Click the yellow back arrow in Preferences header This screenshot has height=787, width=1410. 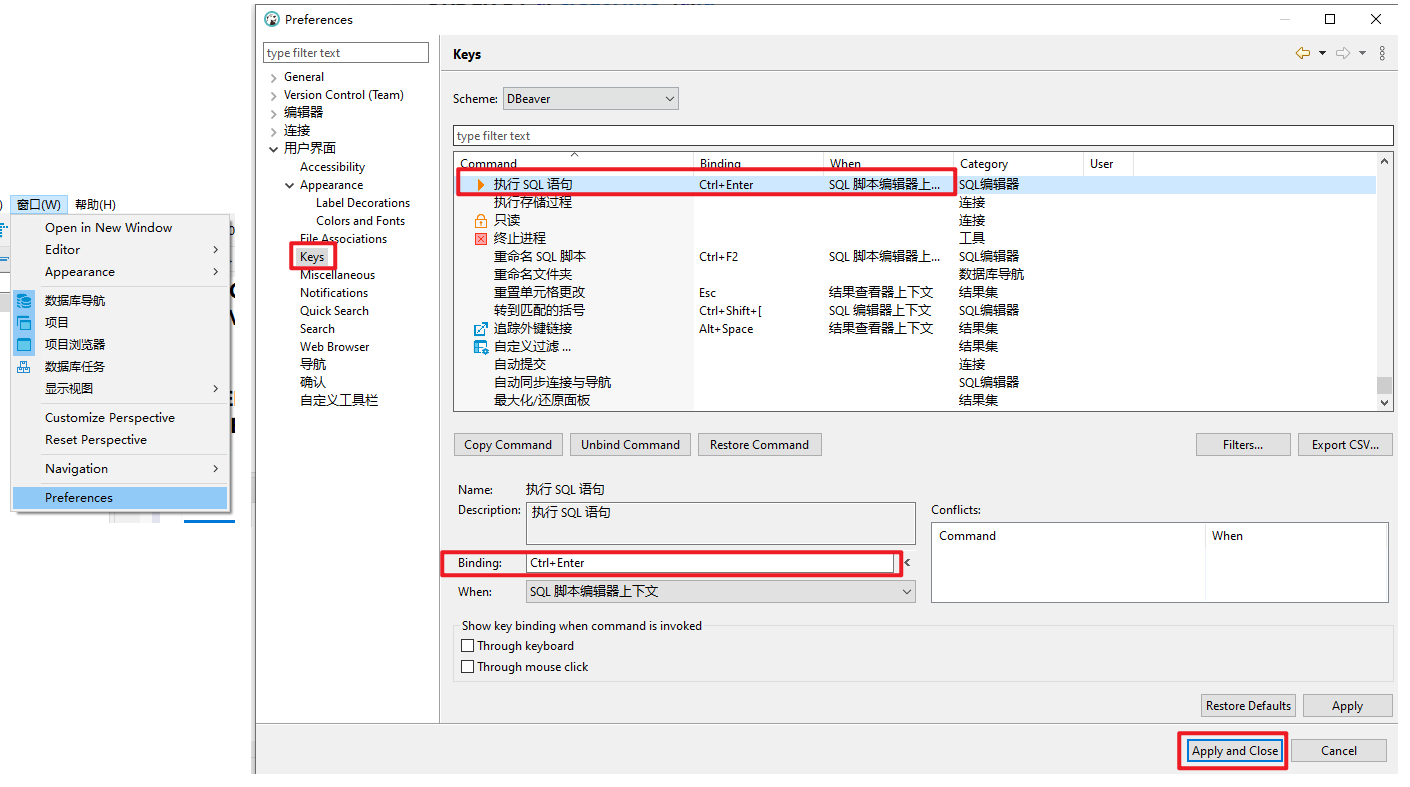pos(1302,53)
